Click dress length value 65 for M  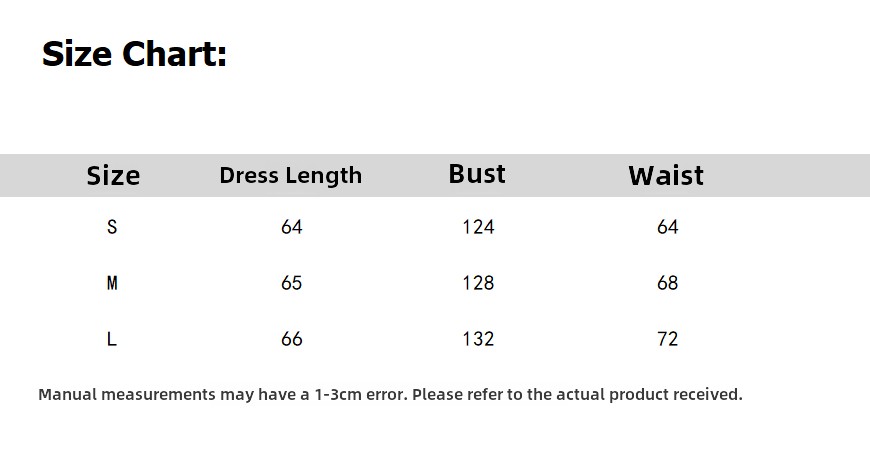(x=291, y=283)
